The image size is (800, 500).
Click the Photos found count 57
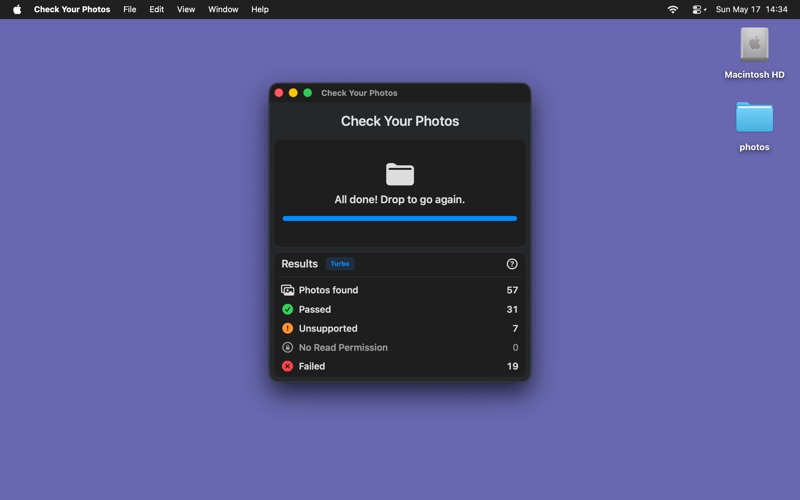512,290
